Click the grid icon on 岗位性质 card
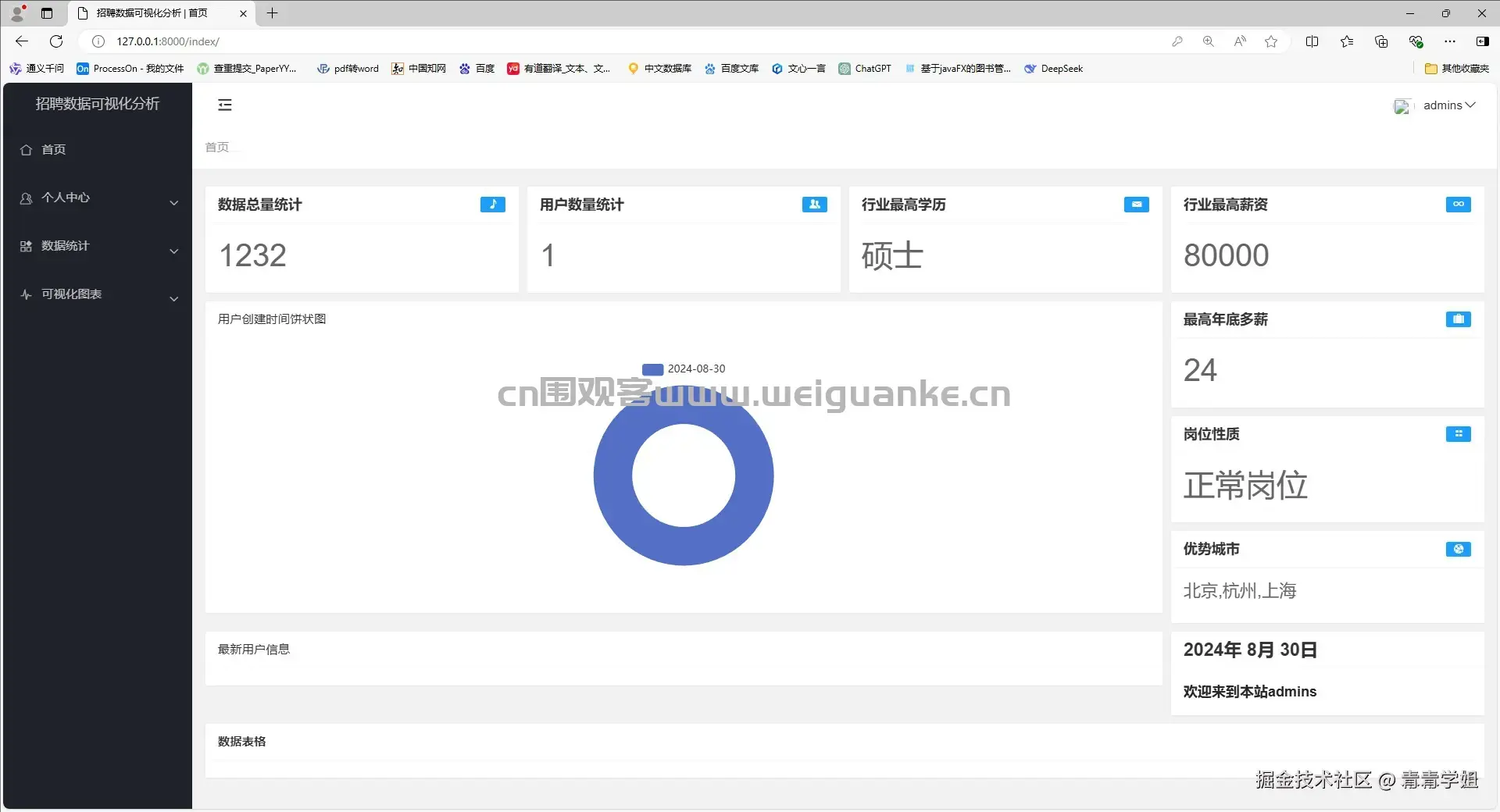Image resolution: width=1500 pixels, height=812 pixels. [x=1458, y=434]
